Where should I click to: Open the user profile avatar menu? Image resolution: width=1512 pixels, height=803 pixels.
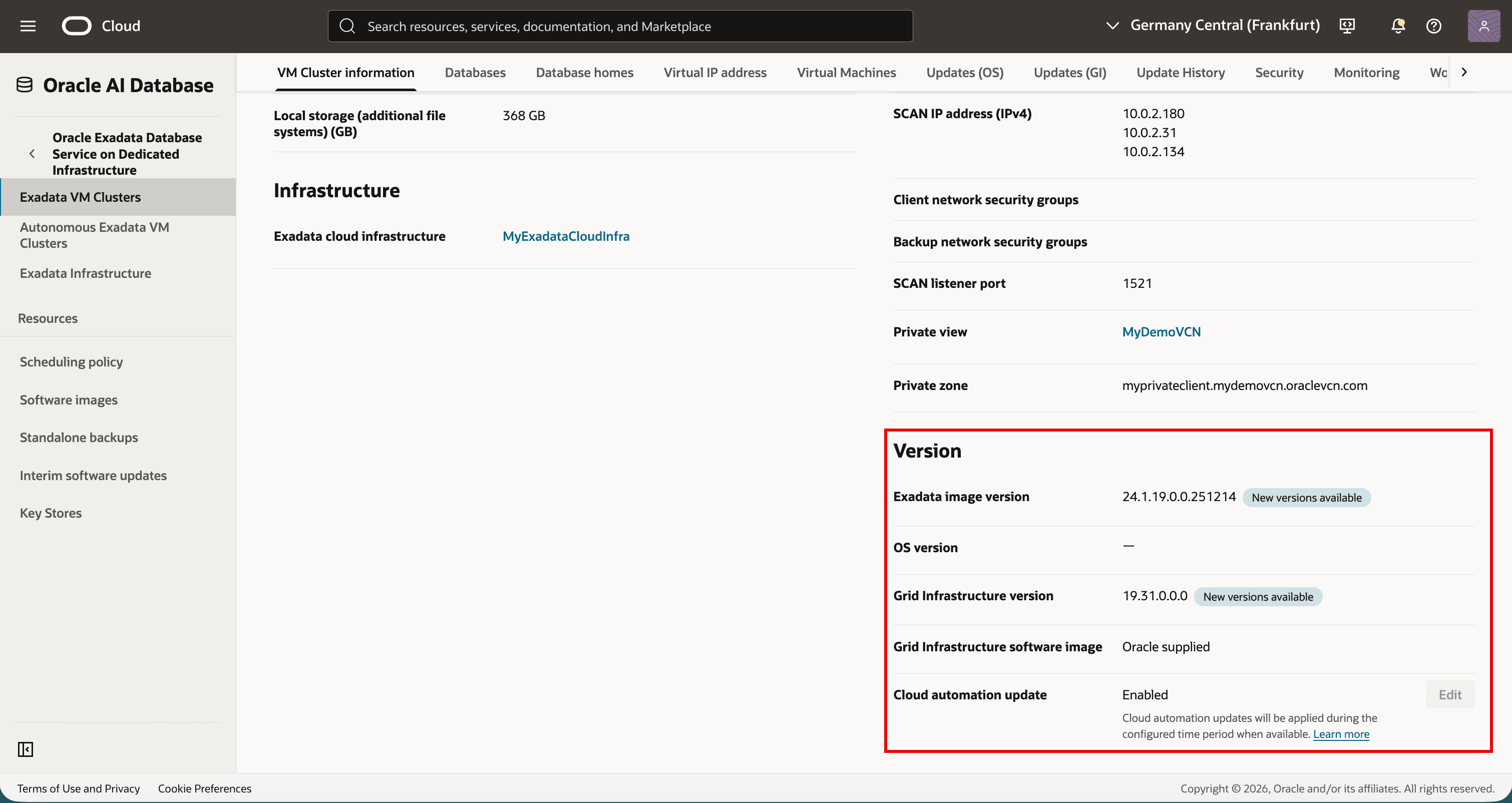tap(1484, 26)
